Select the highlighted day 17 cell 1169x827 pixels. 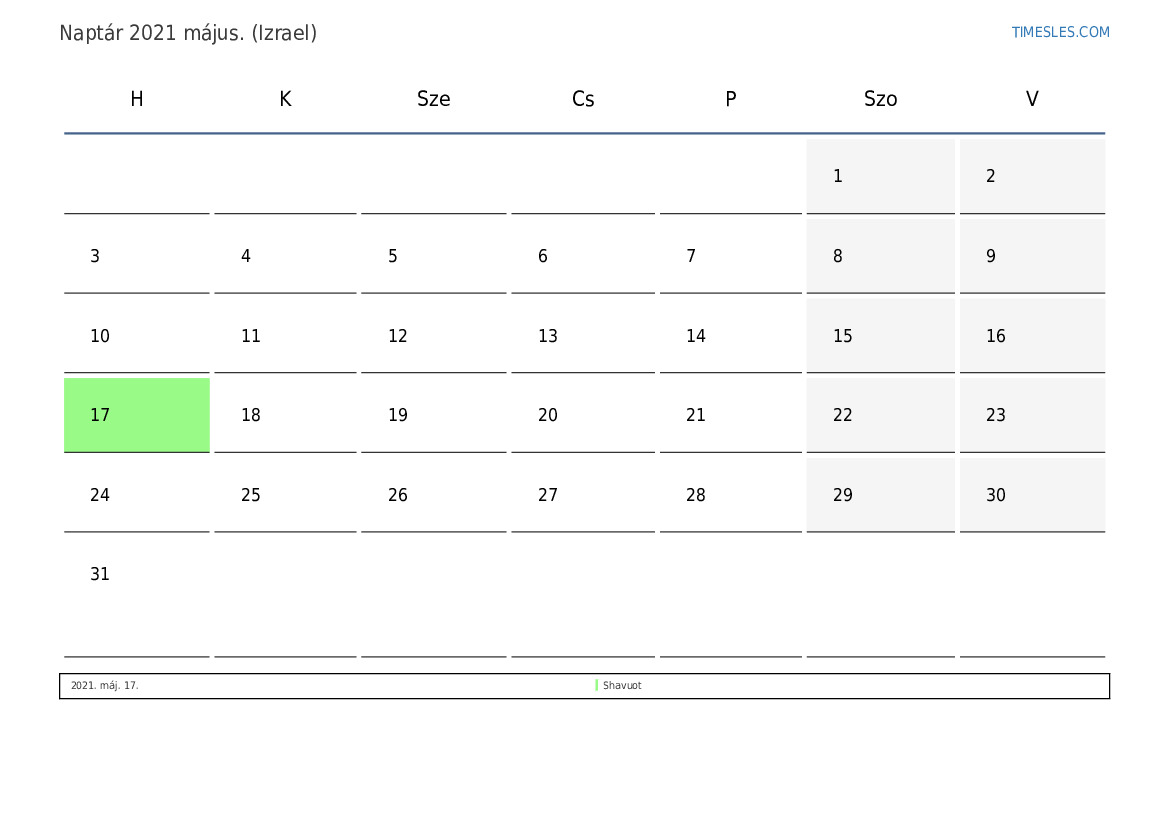[136, 415]
